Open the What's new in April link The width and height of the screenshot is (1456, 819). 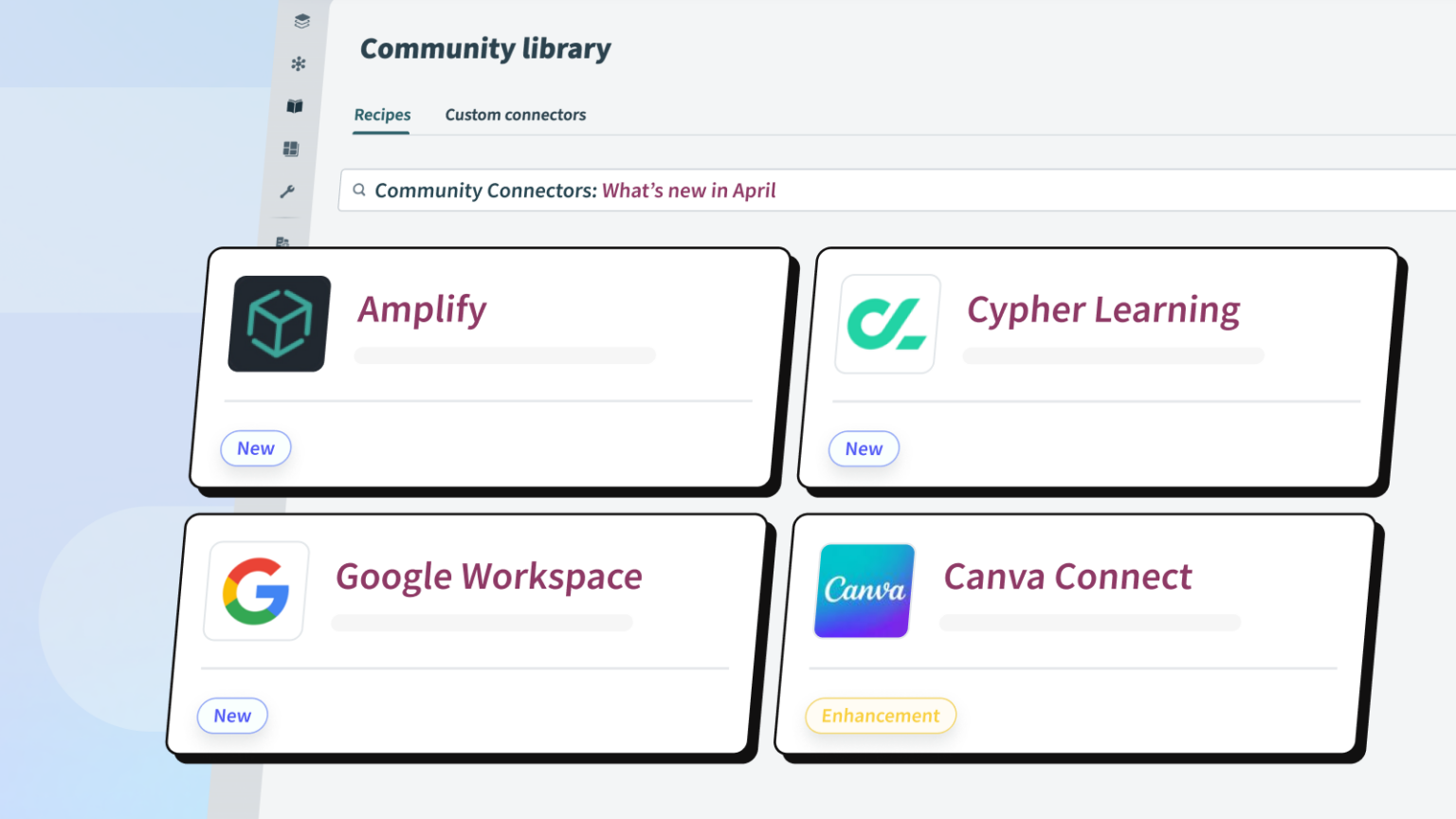pyautogui.click(x=689, y=191)
